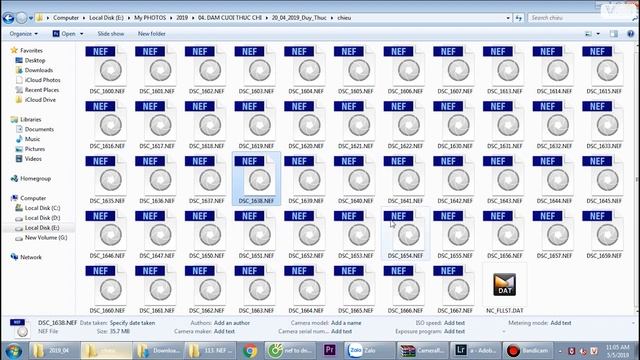640x360 pixels.
Task: Select the DSC_1645.NEF file icon
Action: [x=604, y=175]
